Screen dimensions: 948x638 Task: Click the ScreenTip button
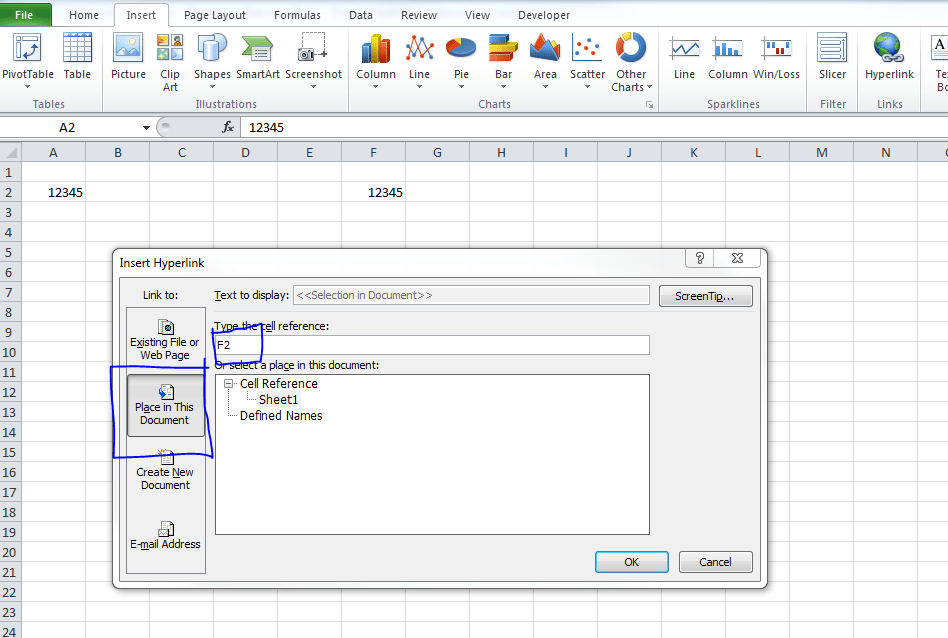704,295
